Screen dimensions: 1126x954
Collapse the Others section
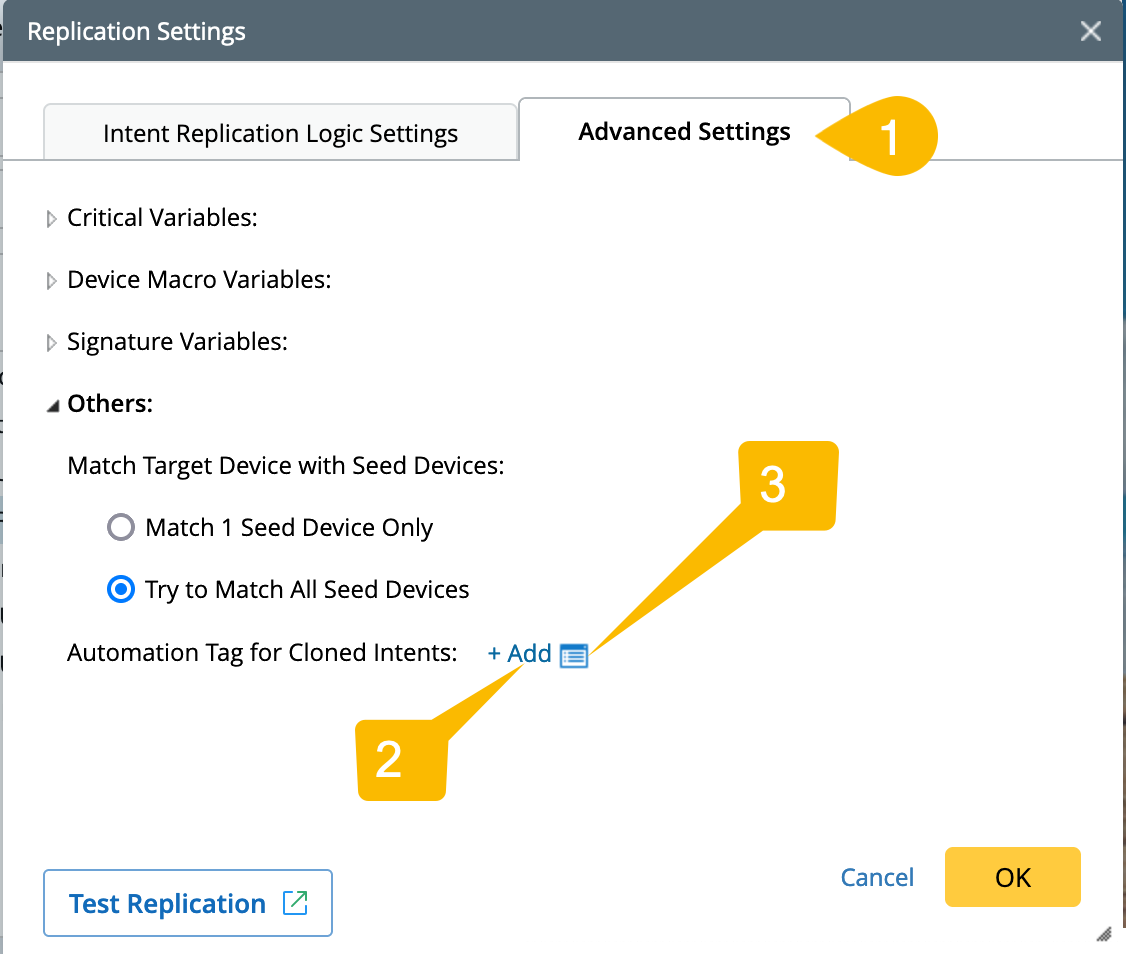(x=52, y=404)
